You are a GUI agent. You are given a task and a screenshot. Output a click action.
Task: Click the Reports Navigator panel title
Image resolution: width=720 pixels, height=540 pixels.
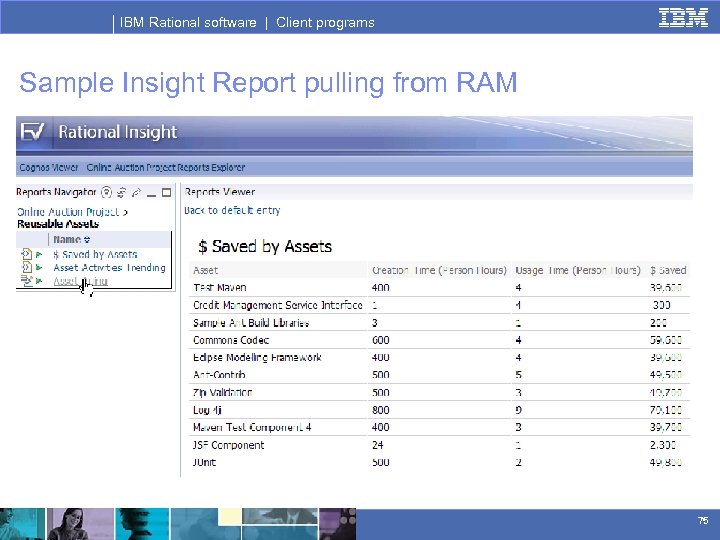56,192
